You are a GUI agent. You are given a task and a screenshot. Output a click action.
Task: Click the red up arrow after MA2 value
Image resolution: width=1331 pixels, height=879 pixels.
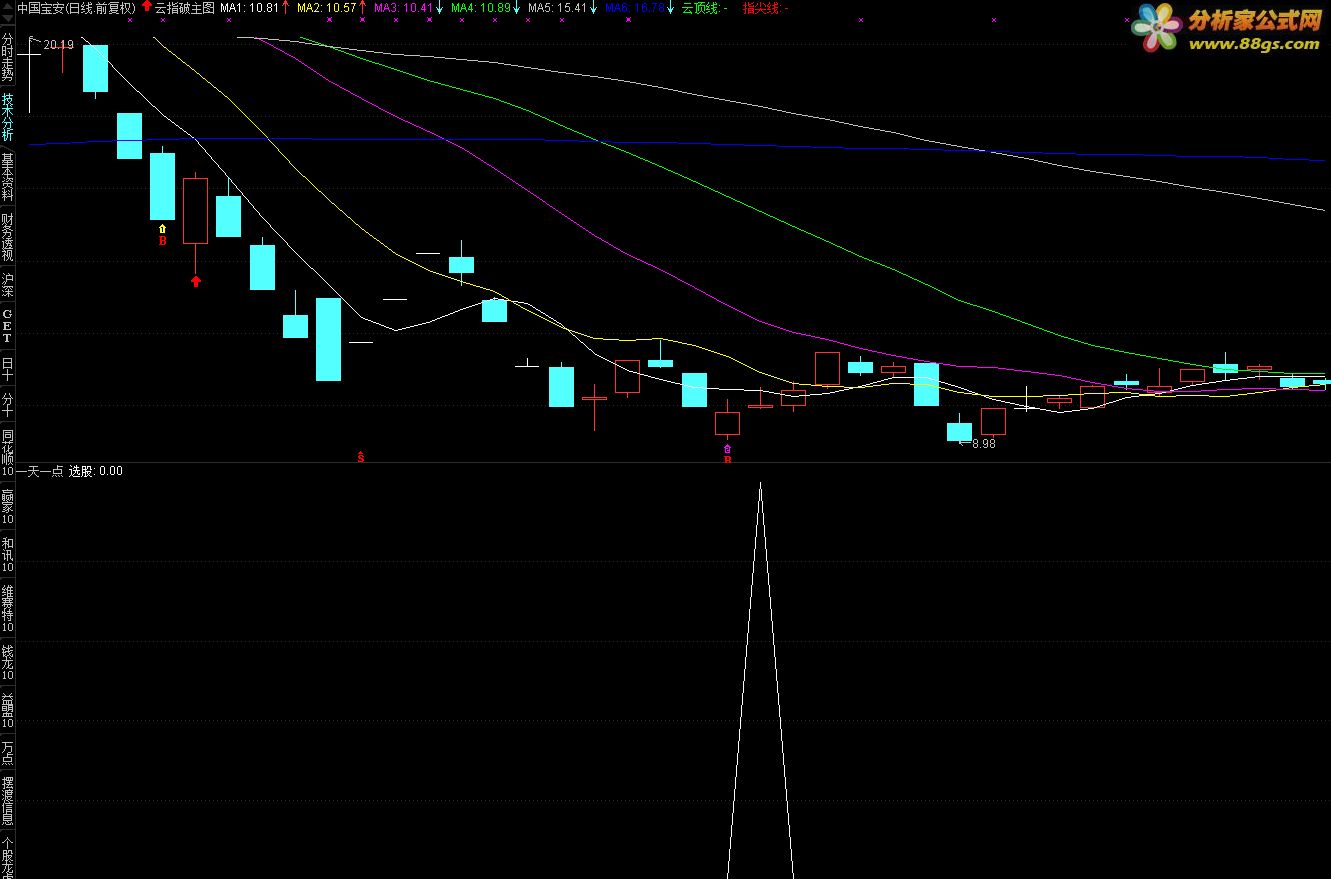362,7
